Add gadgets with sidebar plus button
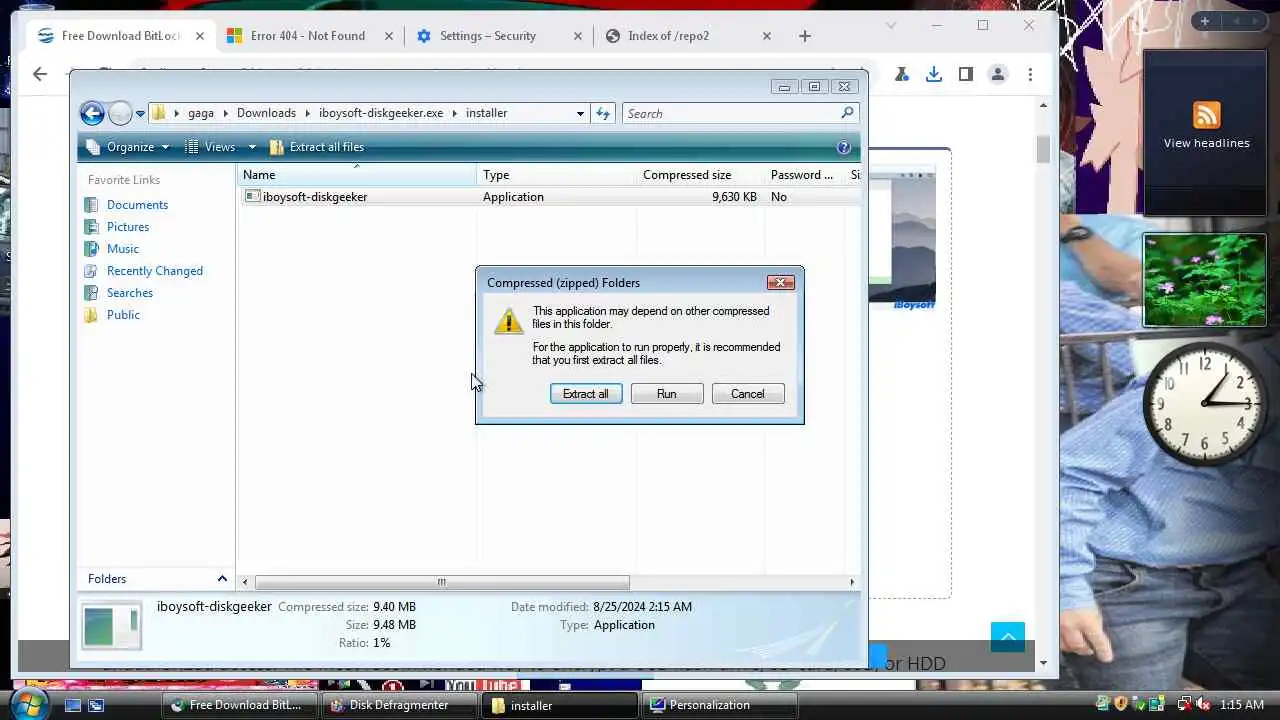1280x720 pixels. [x=1205, y=21]
